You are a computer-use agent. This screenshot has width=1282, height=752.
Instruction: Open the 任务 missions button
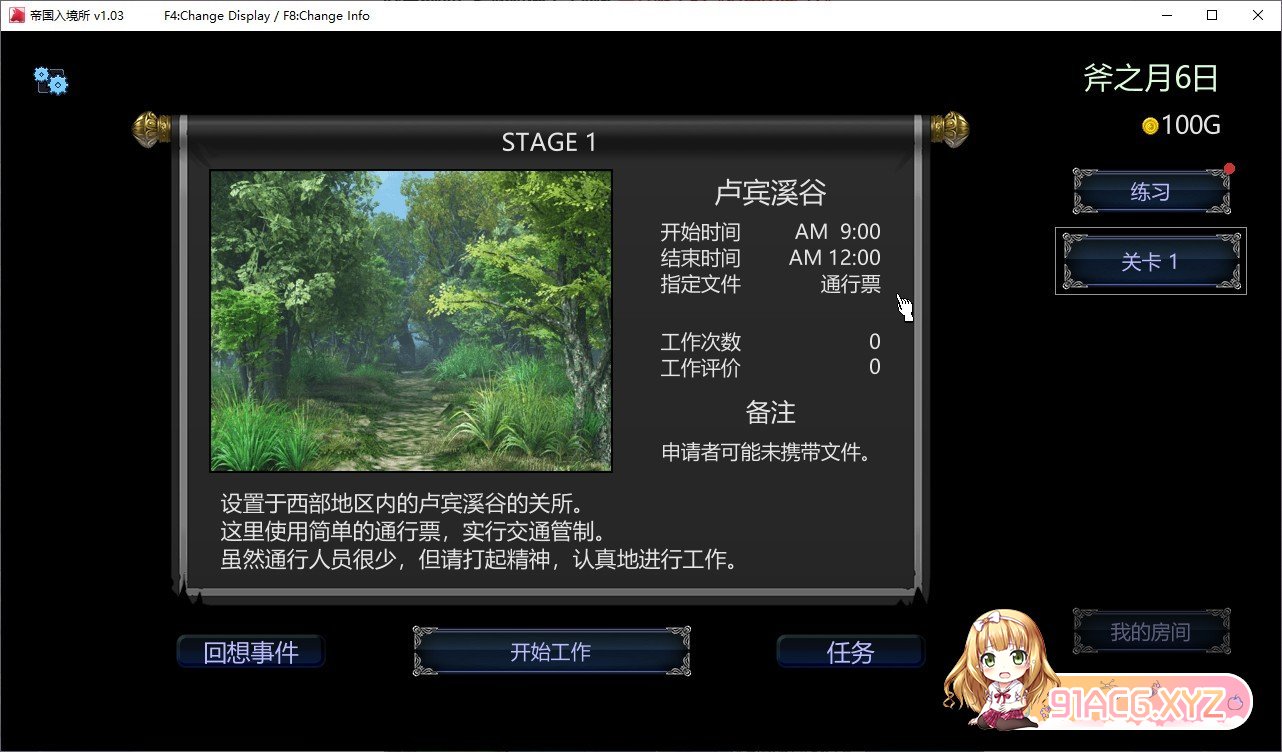[x=850, y=653]
